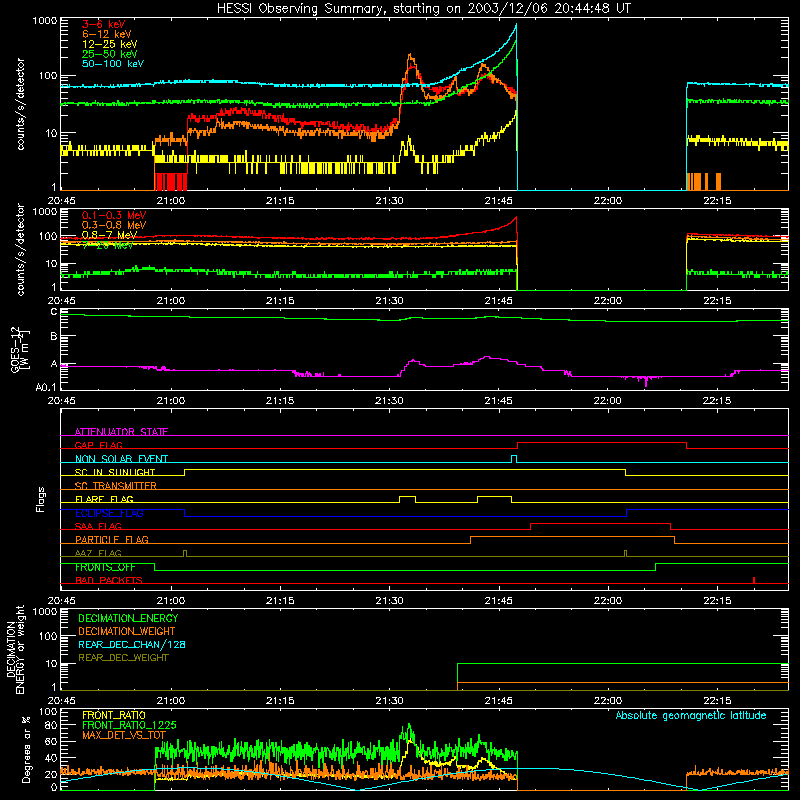Click the '7-20 MeV' legend label

[108, 245]
